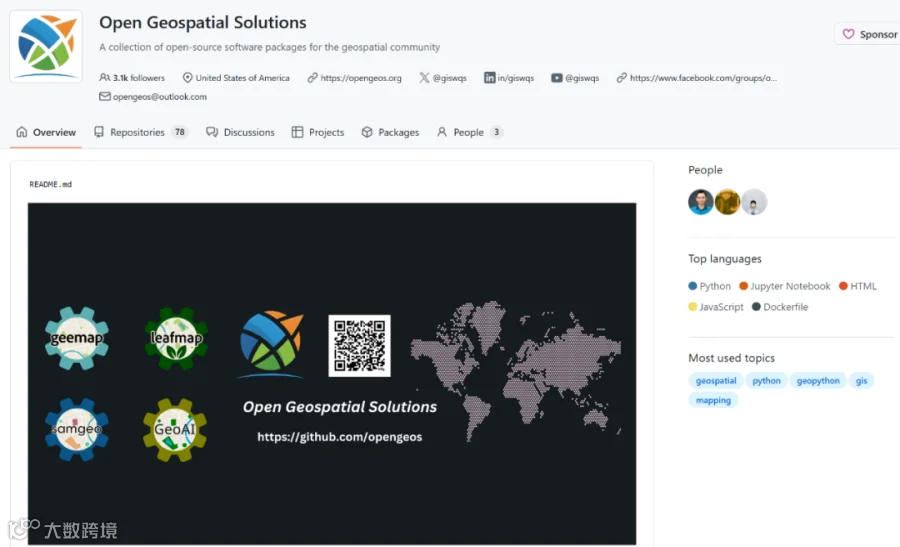Open the @giswqs X profile link

click(x=449, y=77)
